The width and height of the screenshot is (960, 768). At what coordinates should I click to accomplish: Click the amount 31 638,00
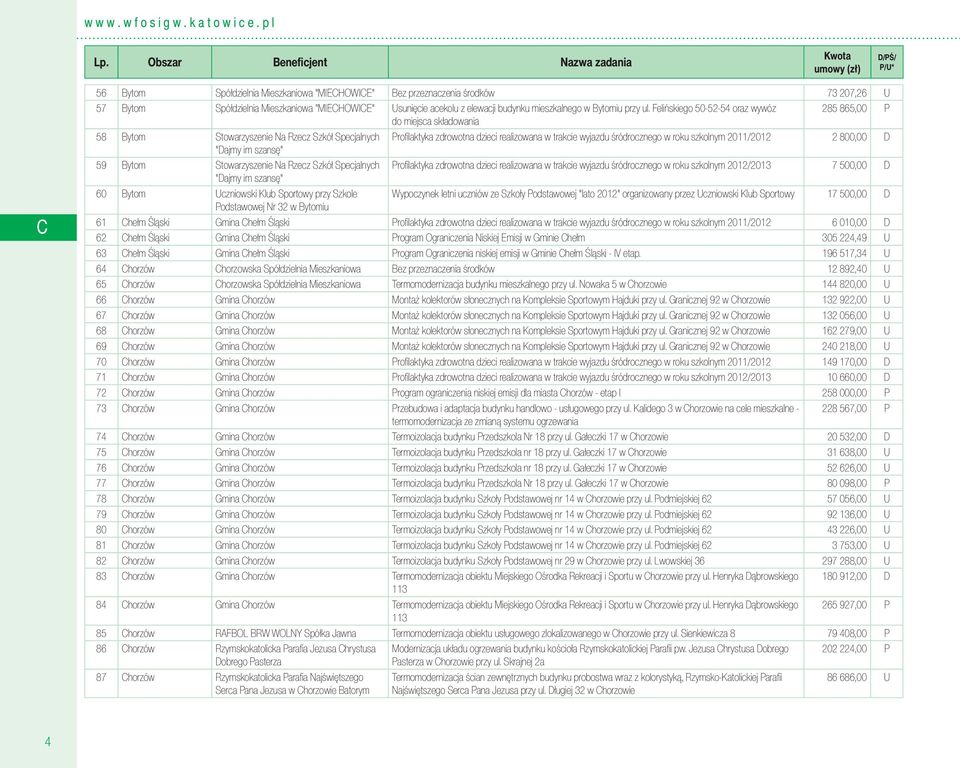coord(847,453)
